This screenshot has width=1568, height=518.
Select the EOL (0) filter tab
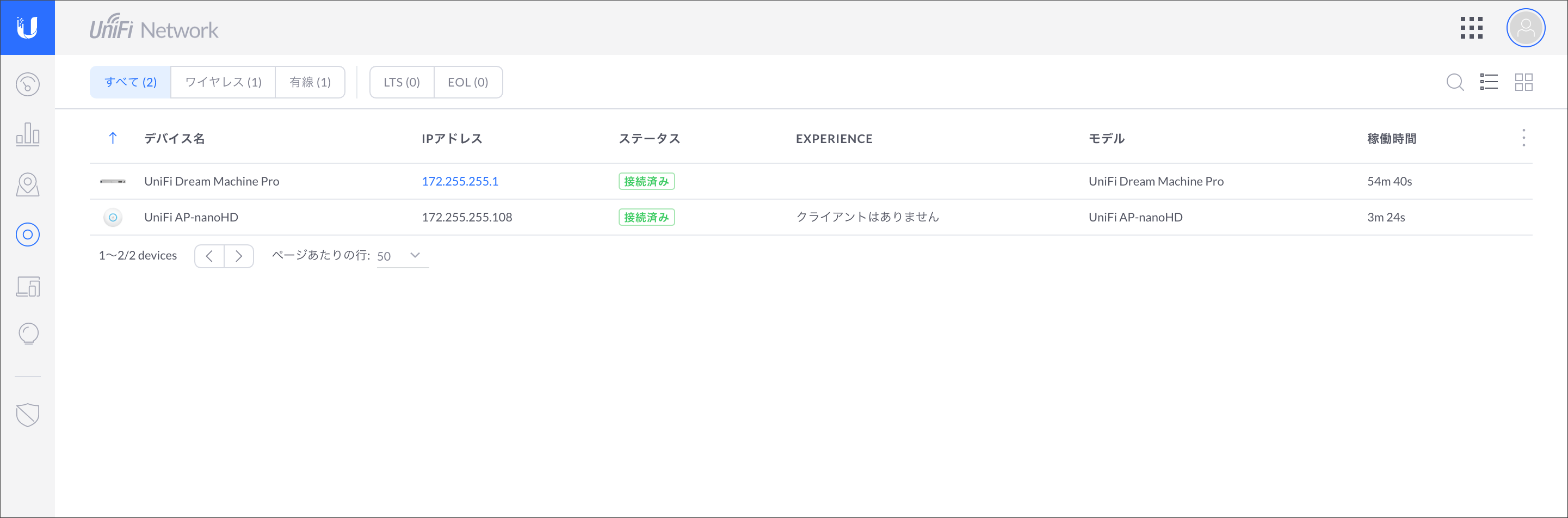point(468,82)
